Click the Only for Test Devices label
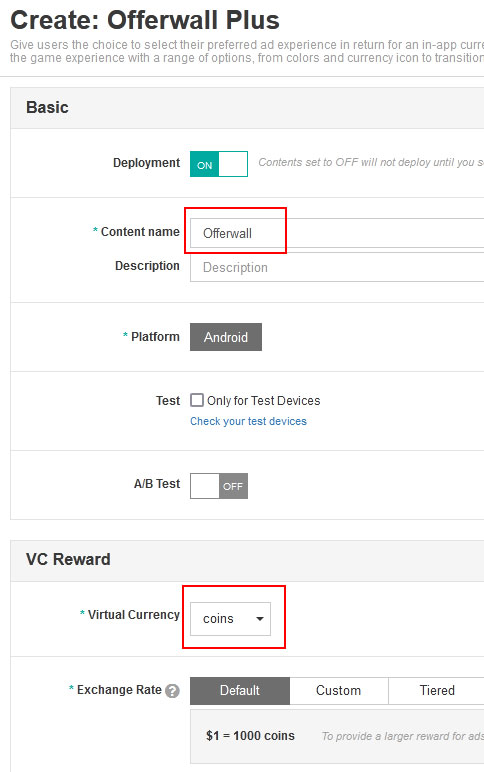484x772 pixels. tap(263, 401)
